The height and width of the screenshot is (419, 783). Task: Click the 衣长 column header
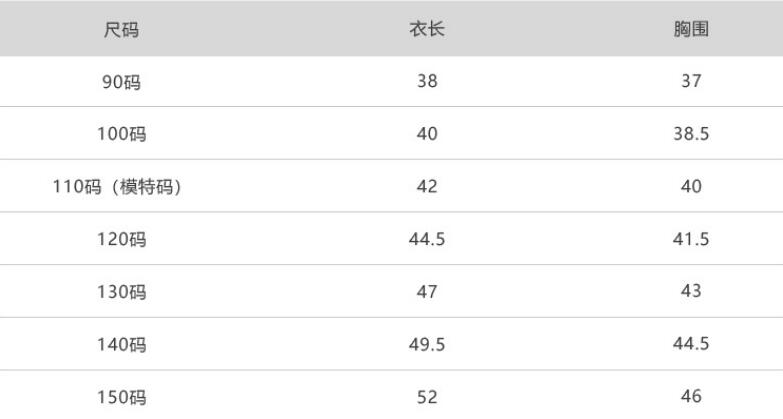click(427, 29)
